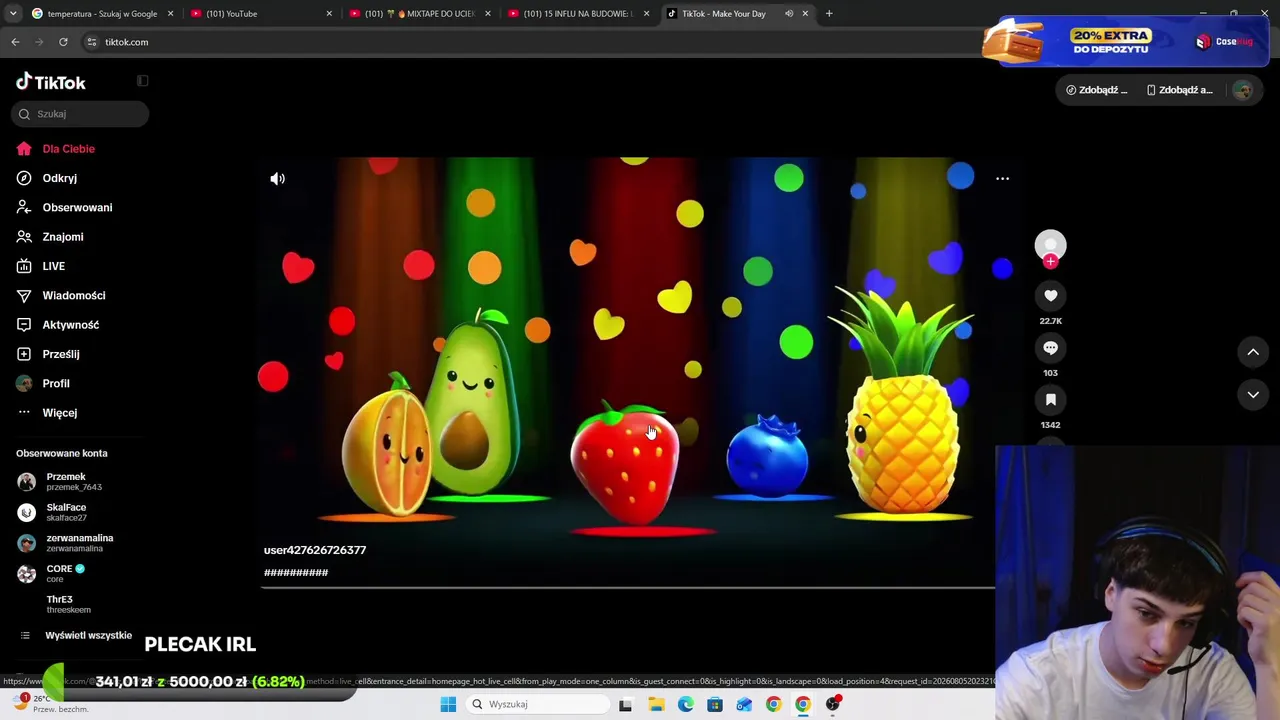
Task: Click the first Zdobądź coins button
Action: (1097, 90)
